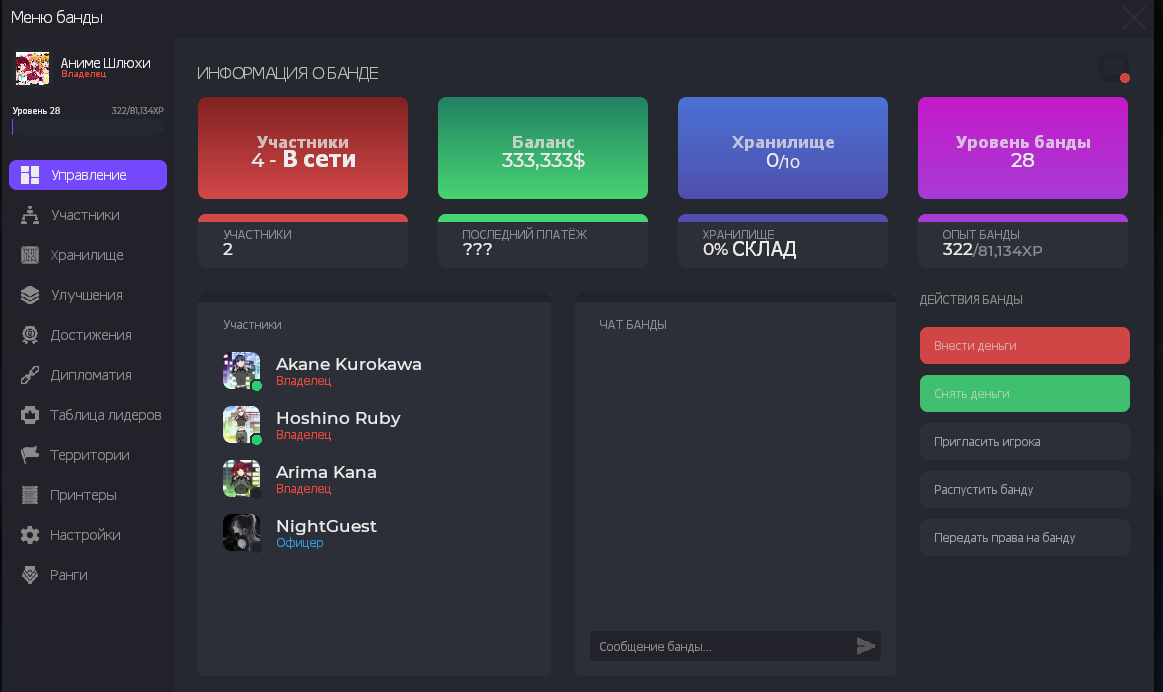This screenshot has width=1163, height=692.
Task: Select the Улучшения layers icon
Action: coord(30,295)
